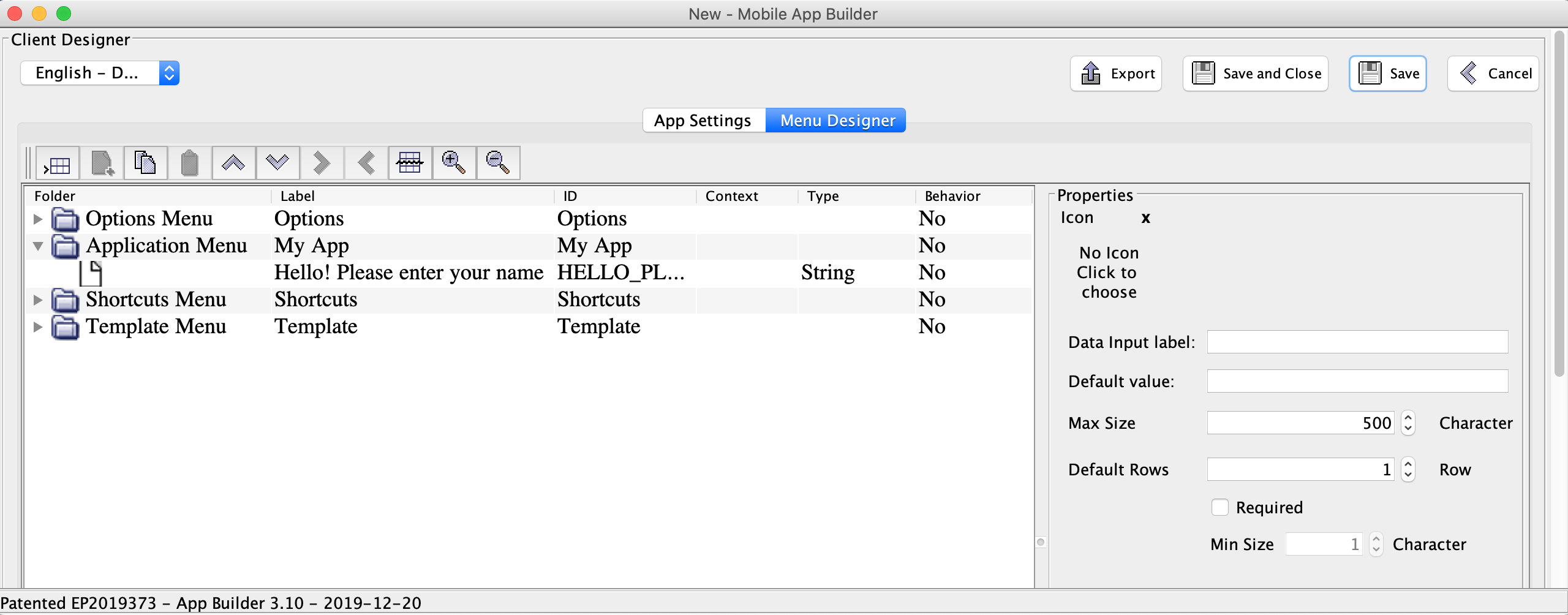Switch to the App Settings tab
The height and width of the screenshot is (615, 1568).
(703, 121)
